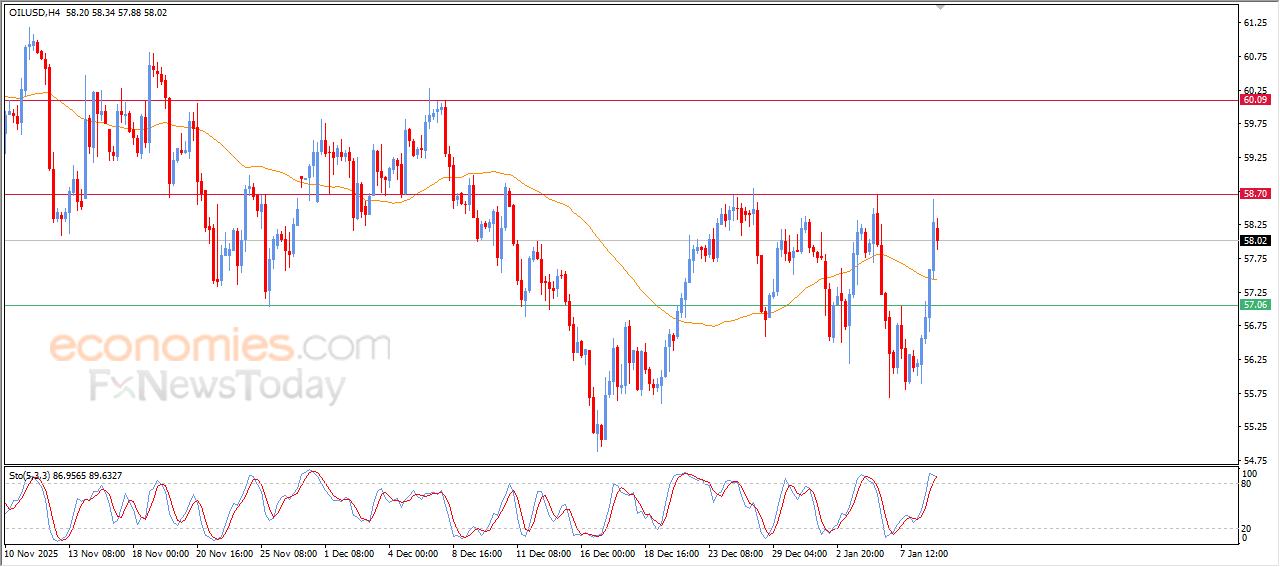Screen dimensions: 1280x567
Task: Select the stochastic 80 level label
Action: (1246, 484)
